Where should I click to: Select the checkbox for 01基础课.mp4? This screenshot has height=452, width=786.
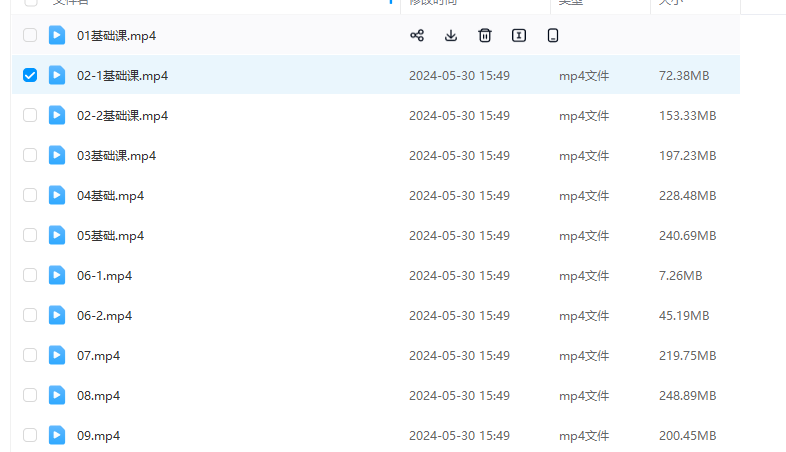(30, 36)
